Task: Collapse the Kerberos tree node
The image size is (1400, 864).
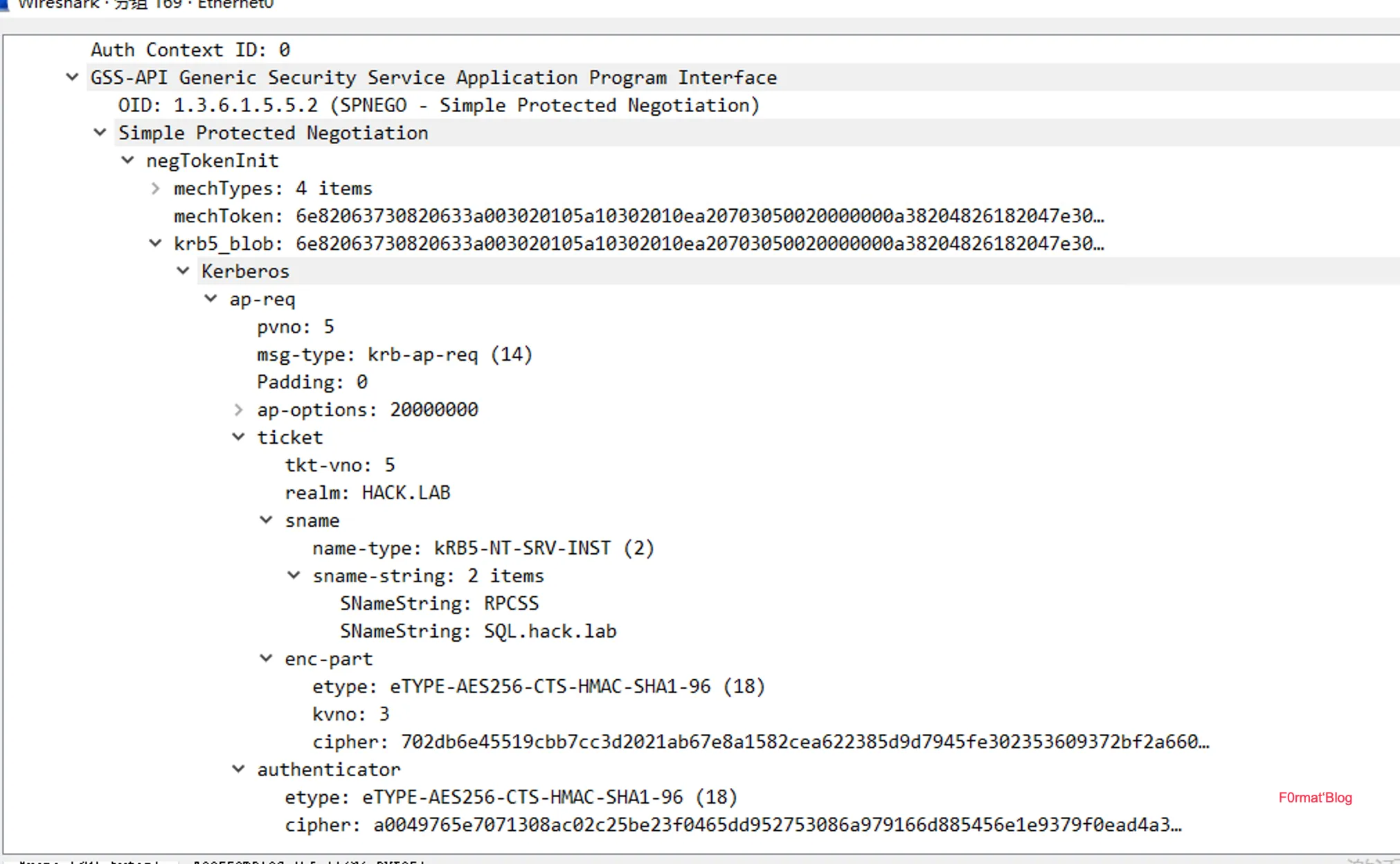Action: (x=183, y=271)
